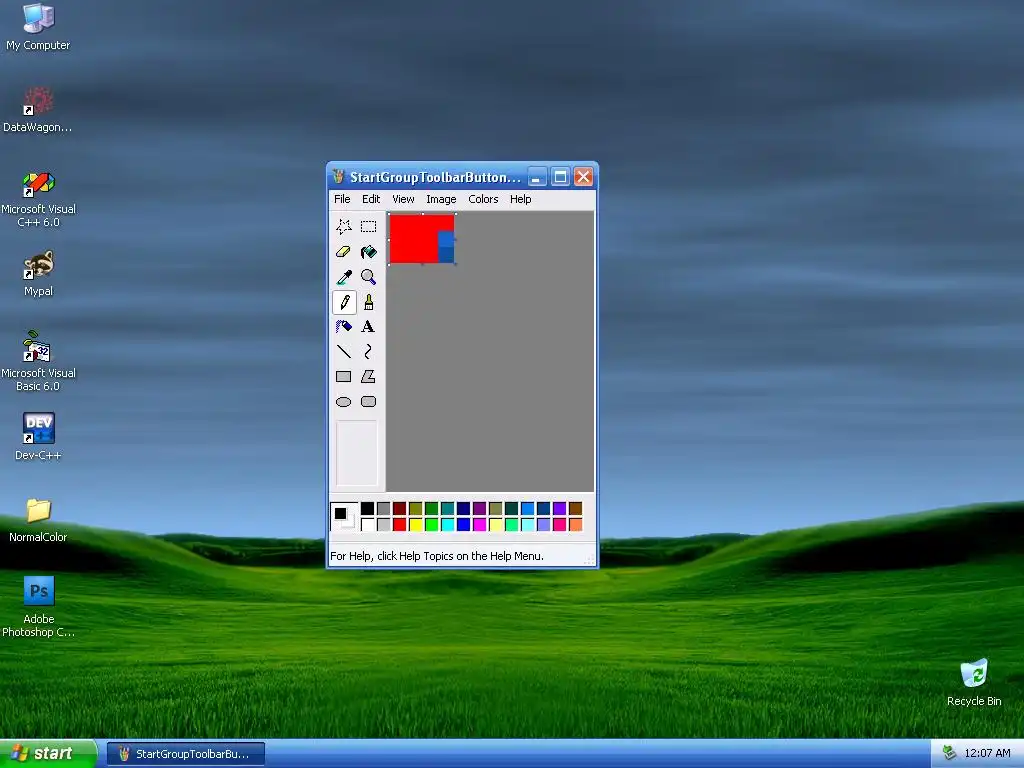The height and width of the screenshot is (768, 1024).
Task: Open the File menu
Action: (342, 199)
